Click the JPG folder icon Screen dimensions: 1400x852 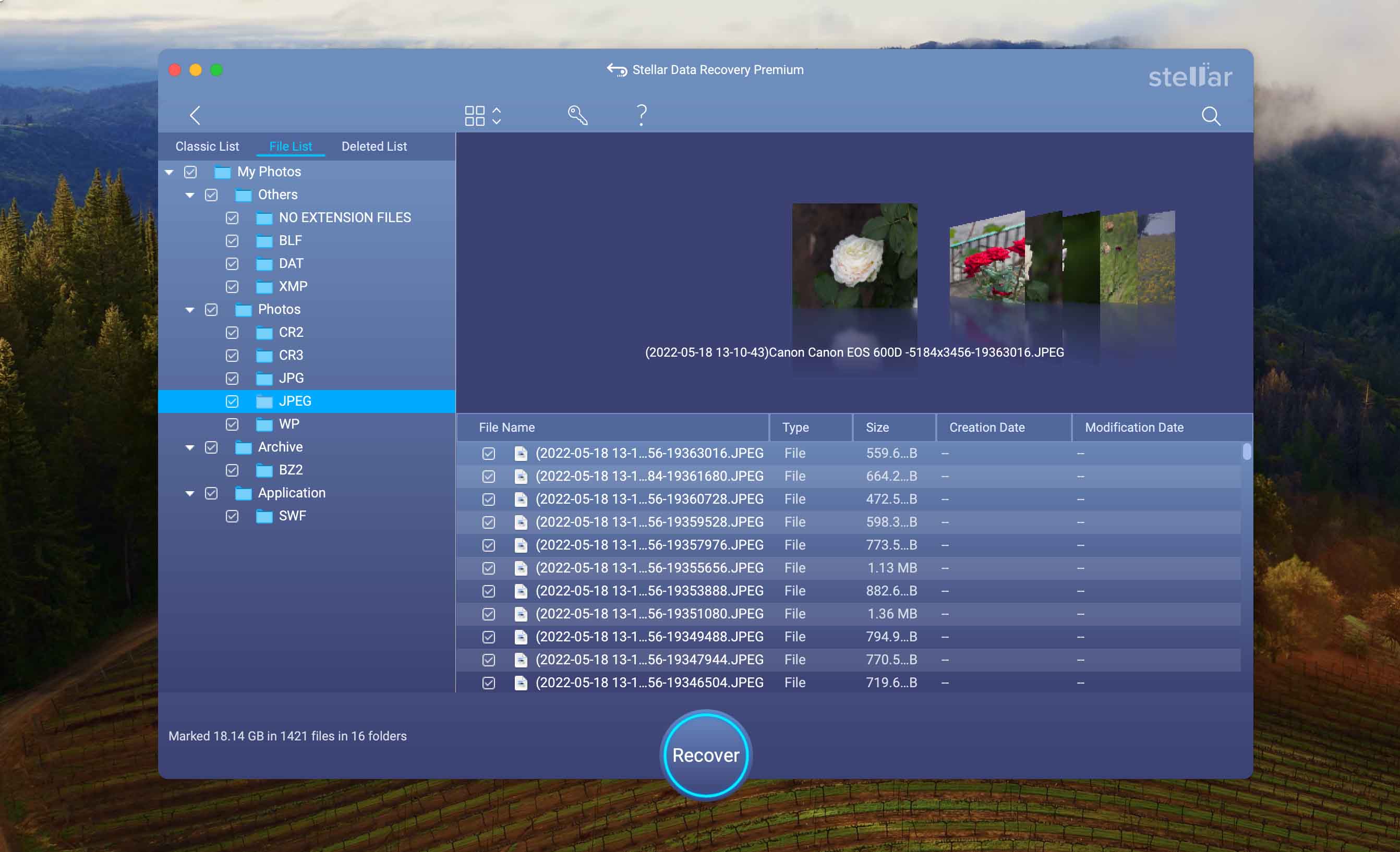[x=264, y=378]
